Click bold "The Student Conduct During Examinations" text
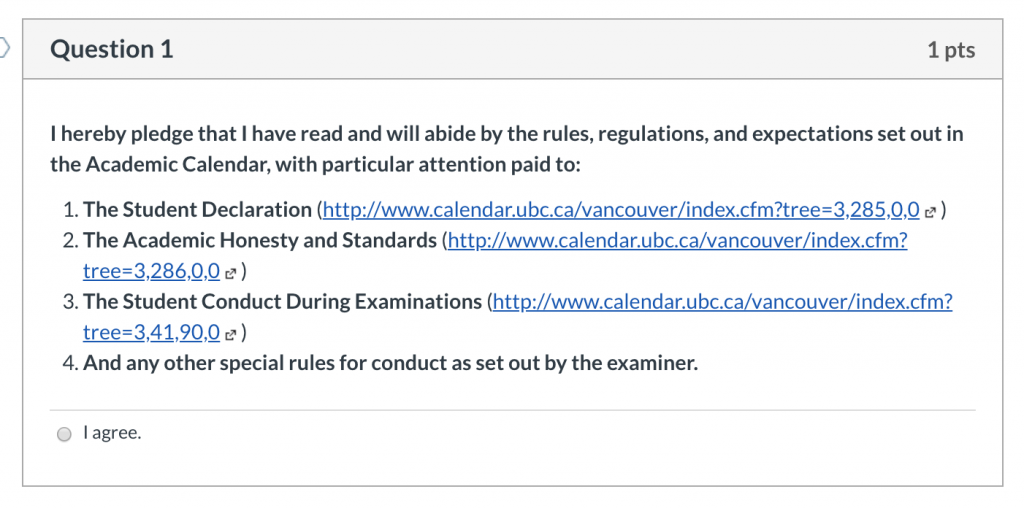 click(283, 302)
